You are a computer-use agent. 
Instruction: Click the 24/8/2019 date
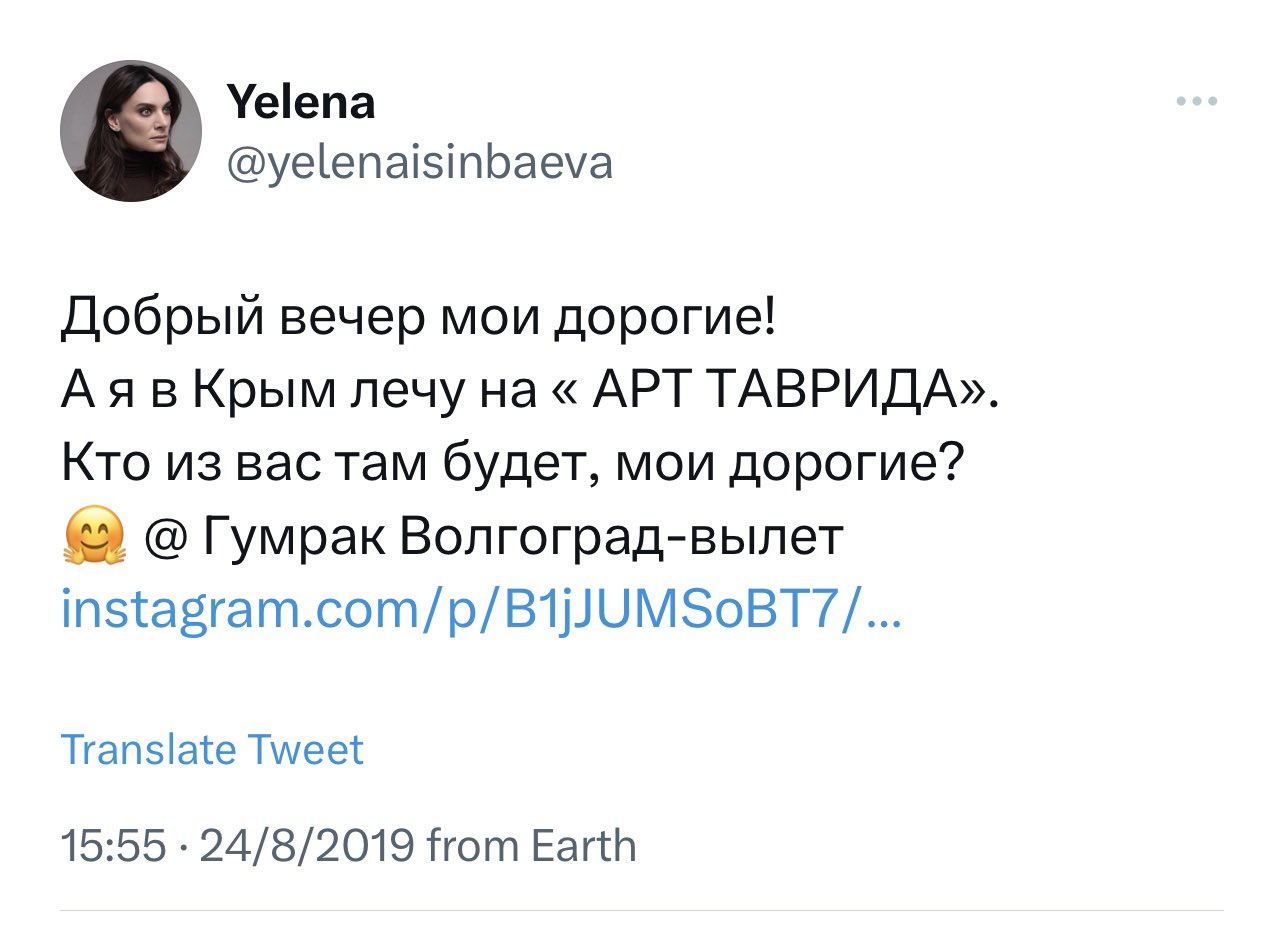coord(306,846)
